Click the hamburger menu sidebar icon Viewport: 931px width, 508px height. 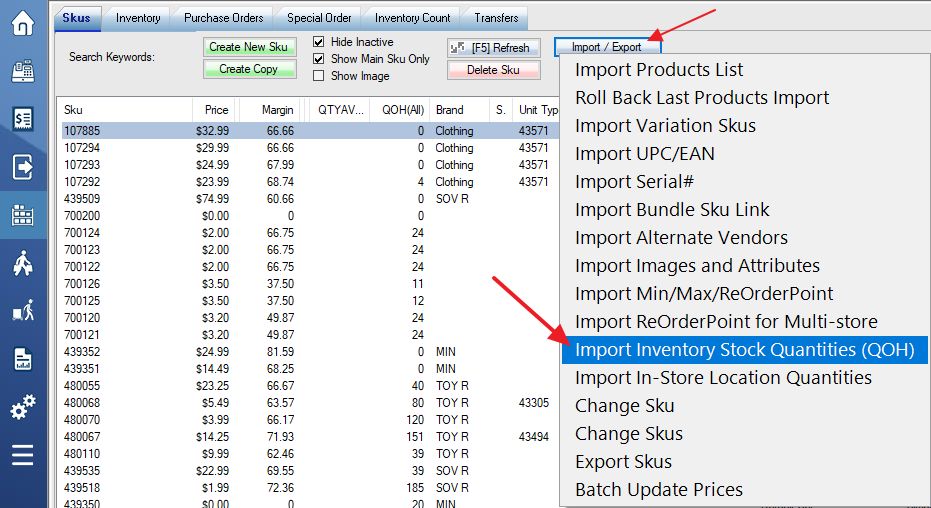pos(23,455)
